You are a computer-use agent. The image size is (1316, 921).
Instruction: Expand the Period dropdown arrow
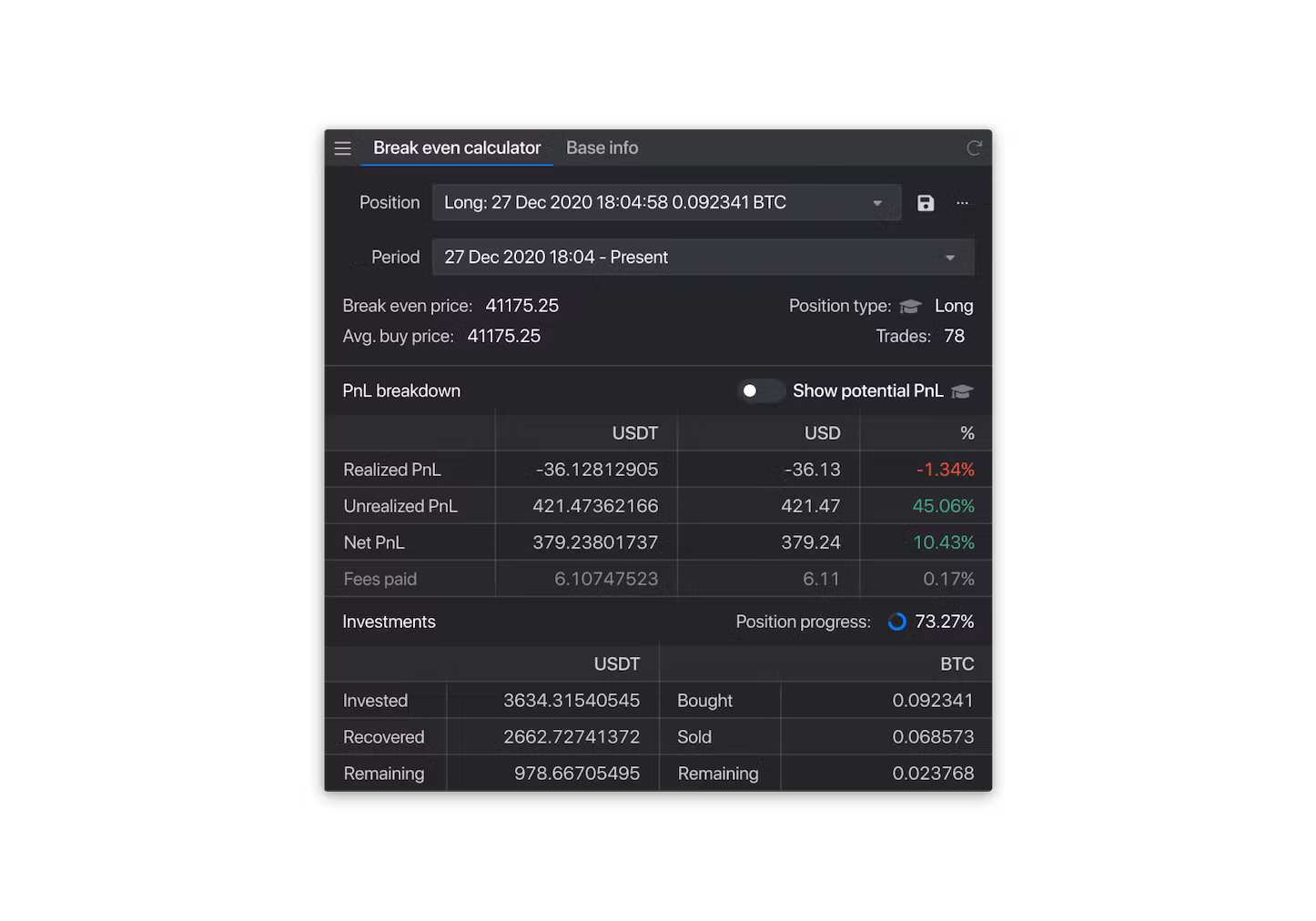(x=950, y=258)
